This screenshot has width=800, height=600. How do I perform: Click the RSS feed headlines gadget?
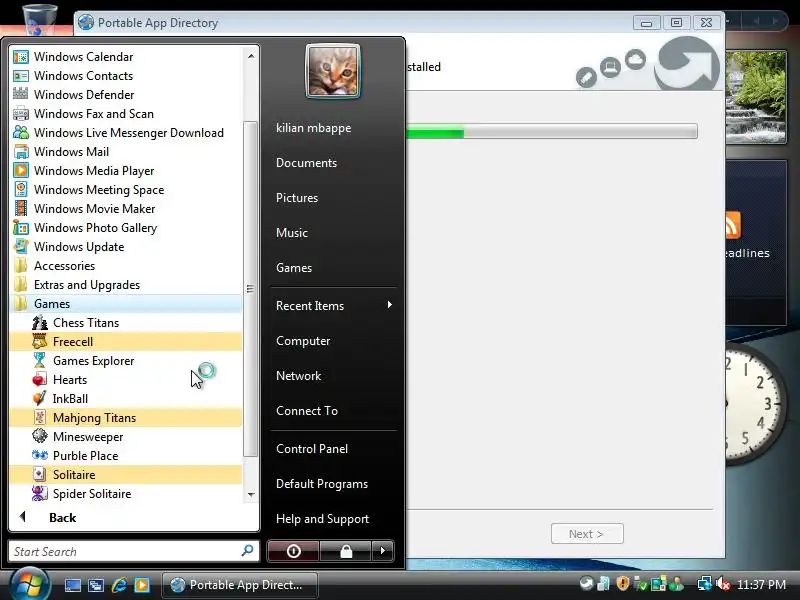756,243
